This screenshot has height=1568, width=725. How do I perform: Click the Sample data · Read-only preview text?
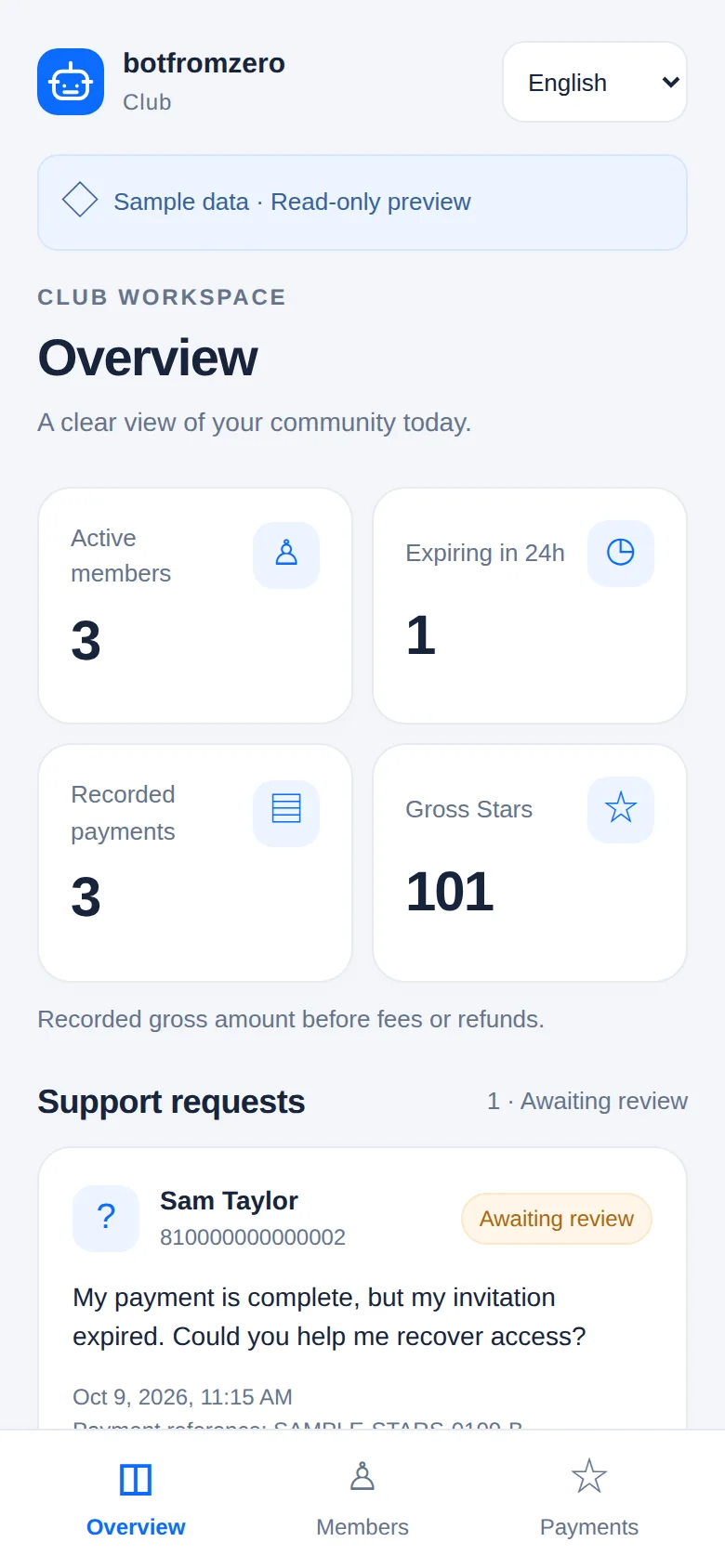tap(292, 202)
